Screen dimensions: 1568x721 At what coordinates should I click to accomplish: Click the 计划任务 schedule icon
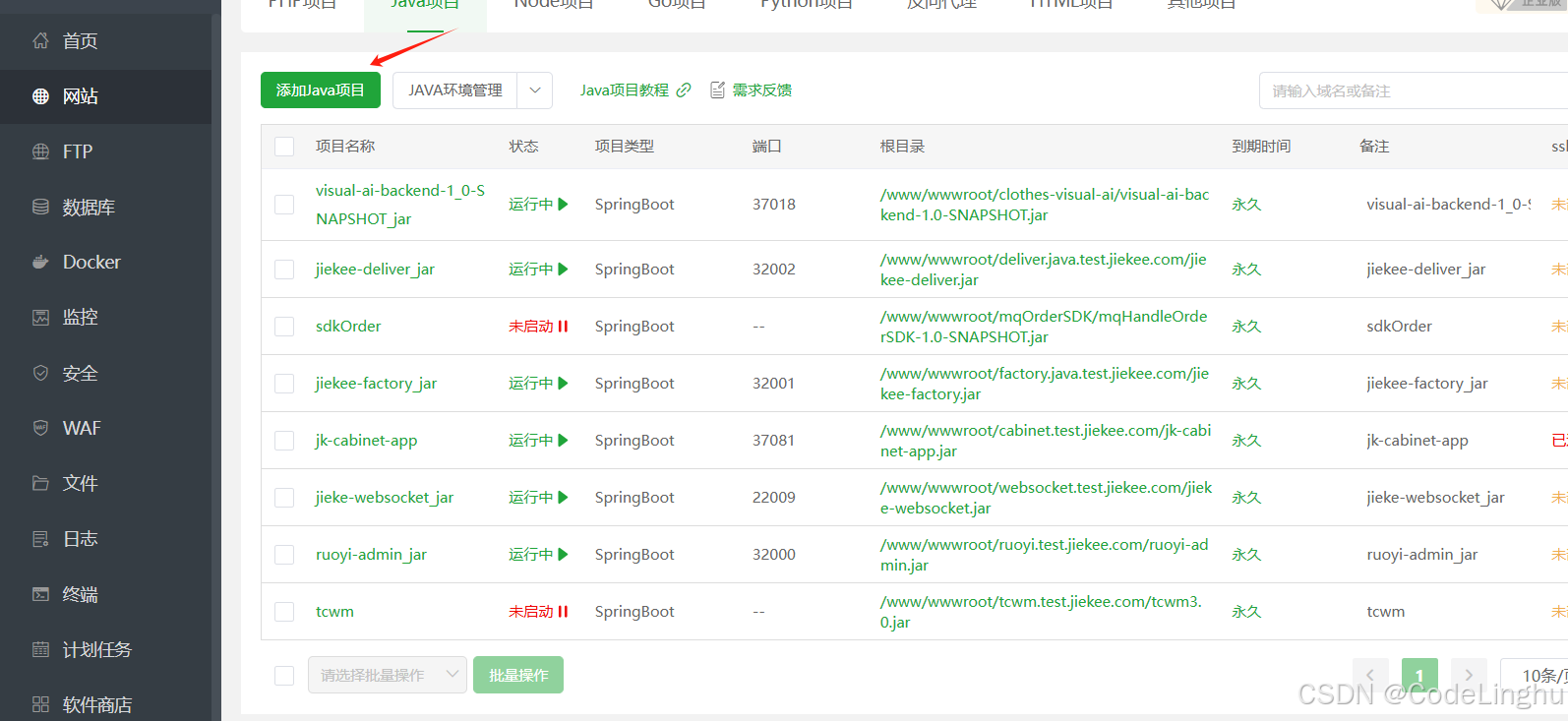[x=40, y=649]
